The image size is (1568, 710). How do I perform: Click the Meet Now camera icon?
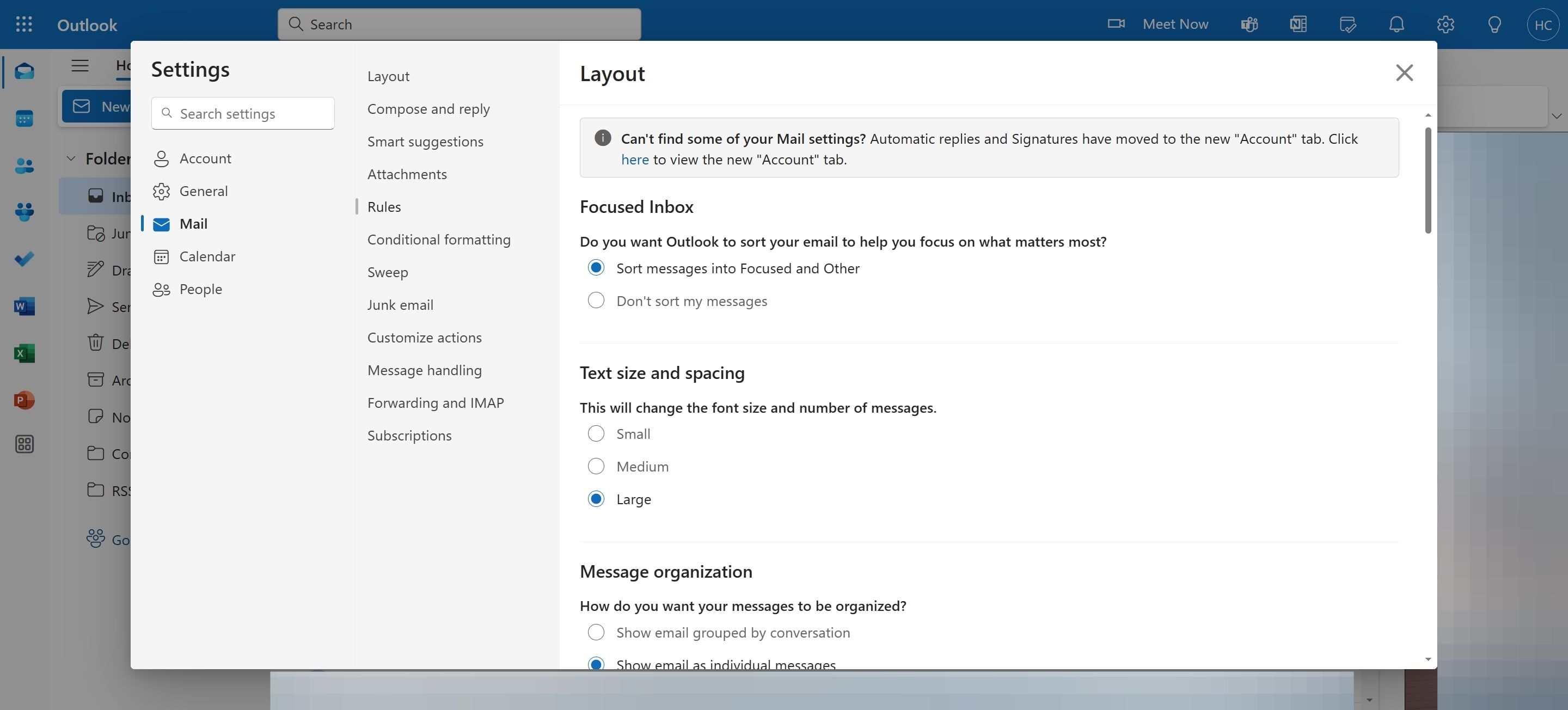pos(1116,24)
